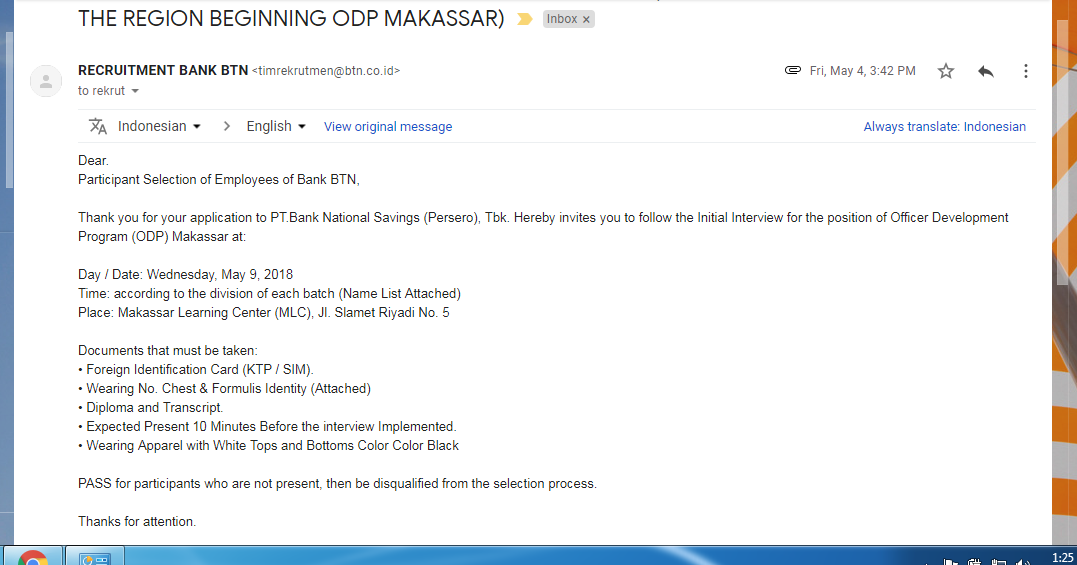Expand the recipient details arrow next to rekrut

coord(135,91)
